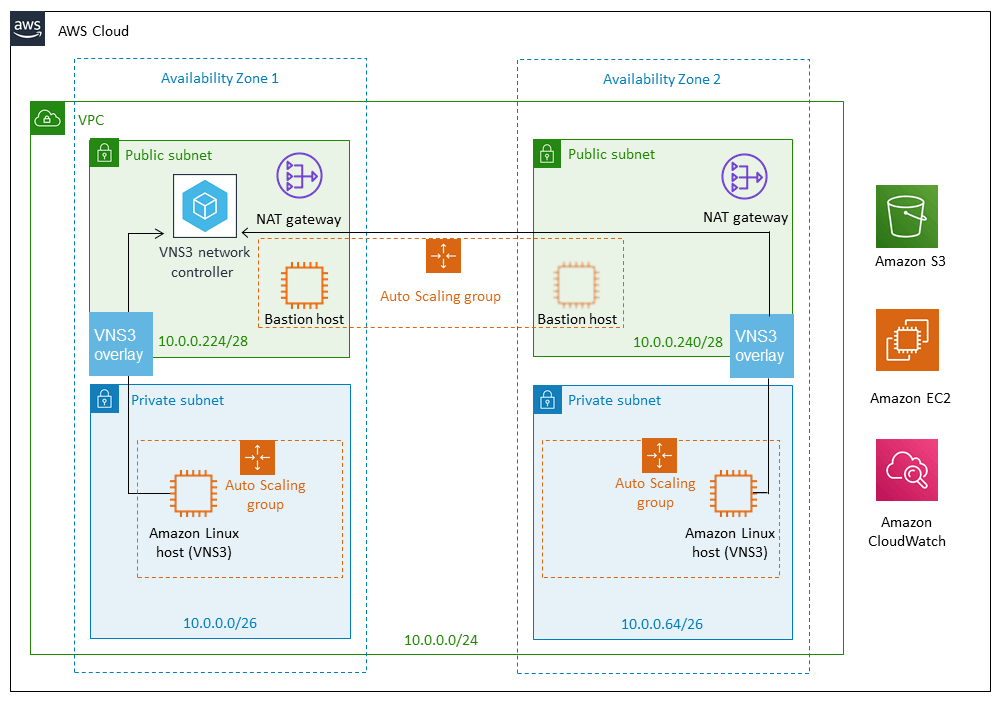Click lock icon of Zone 1 private subnet

coord(104,399)
